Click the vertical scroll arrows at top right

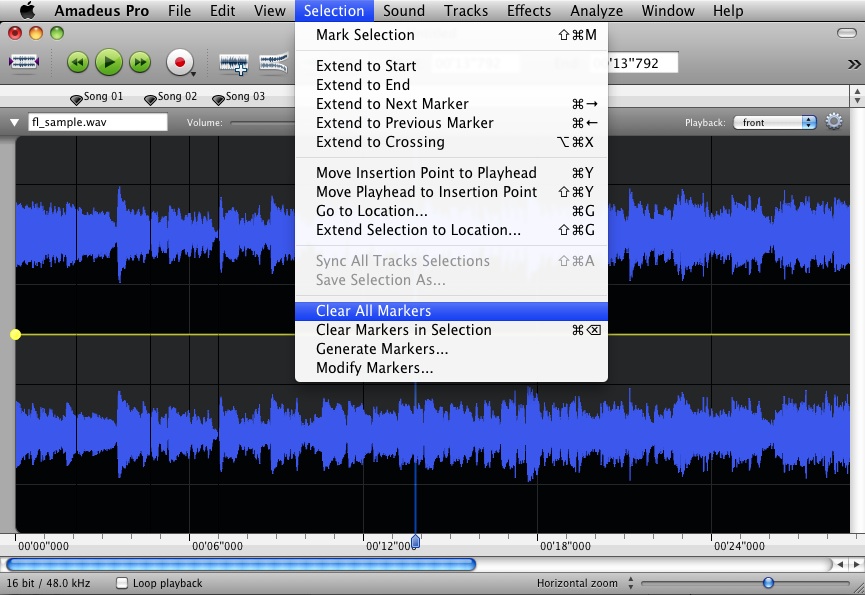[857, 95]
